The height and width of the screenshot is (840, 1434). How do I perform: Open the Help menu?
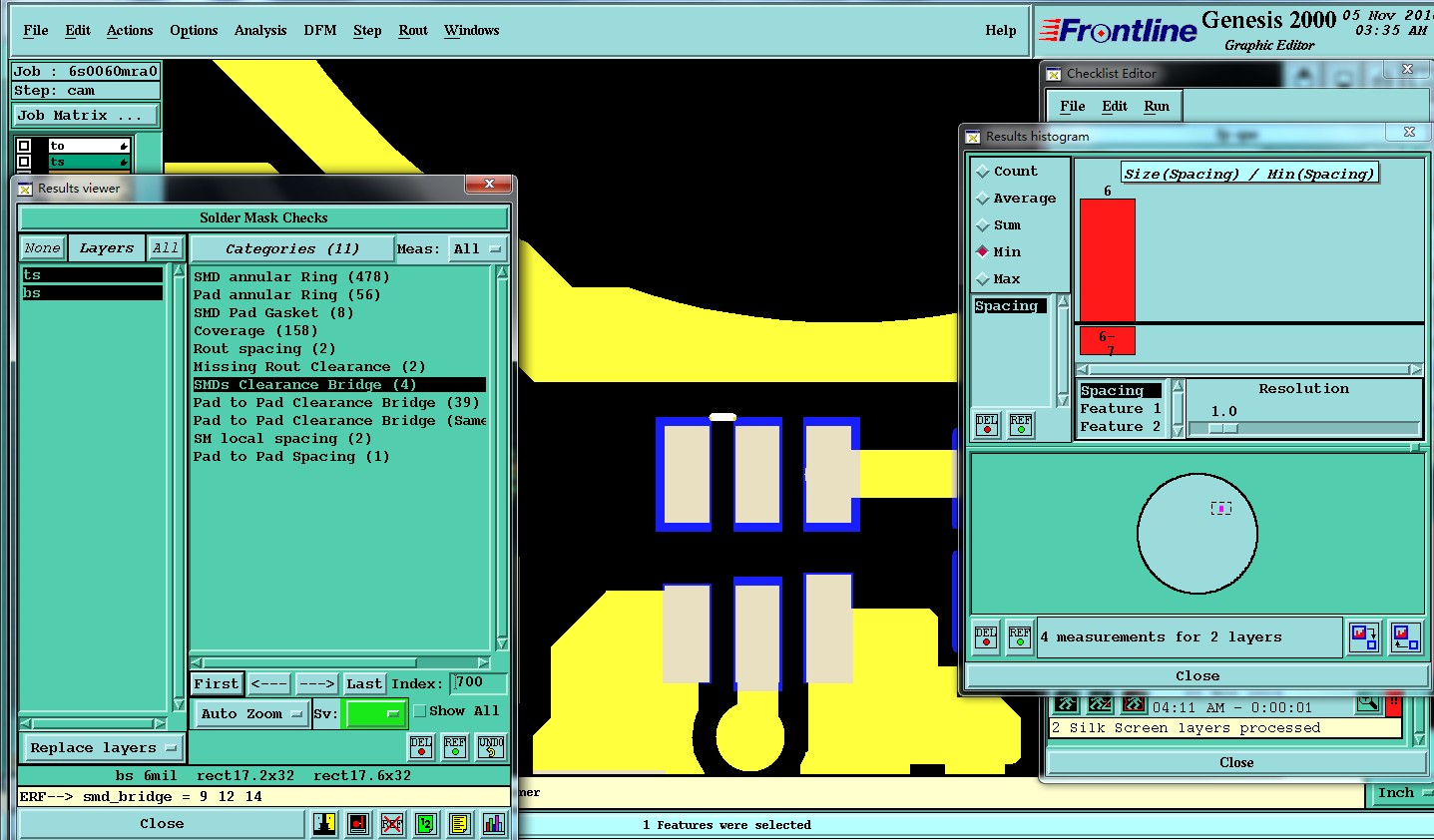[x=1001, y=31]
